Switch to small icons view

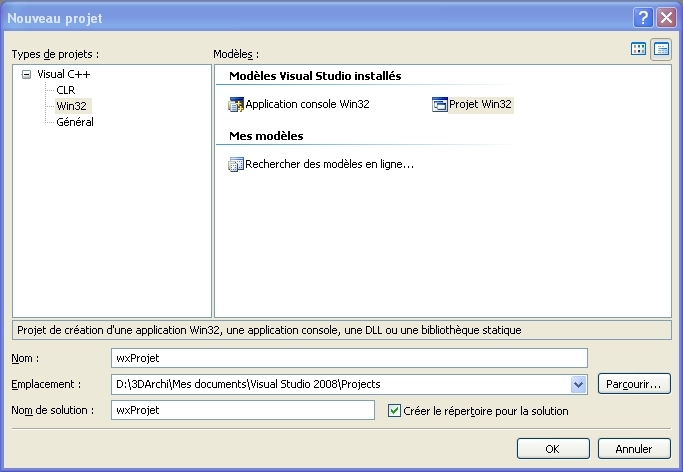click(x=660, y=49)
